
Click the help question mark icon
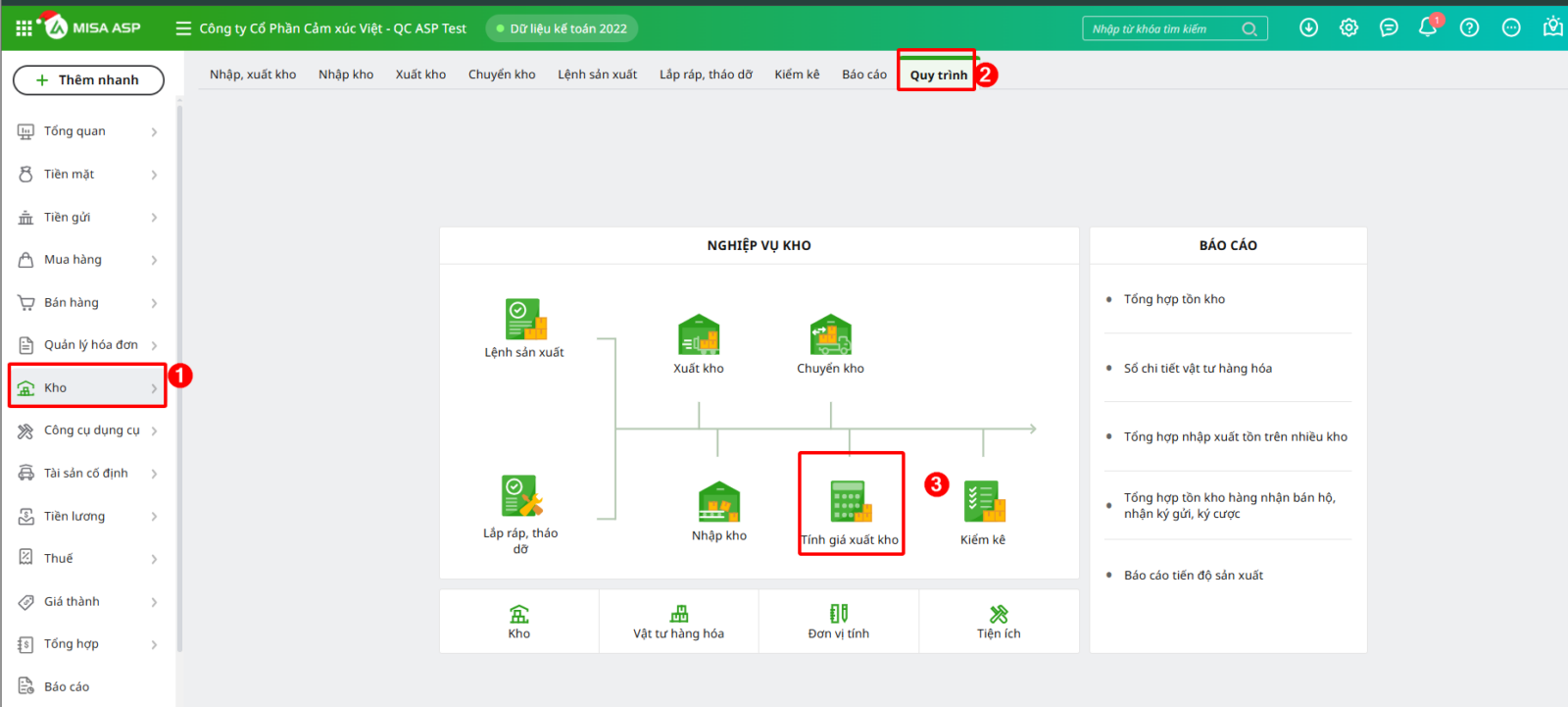pos(1469,27)
